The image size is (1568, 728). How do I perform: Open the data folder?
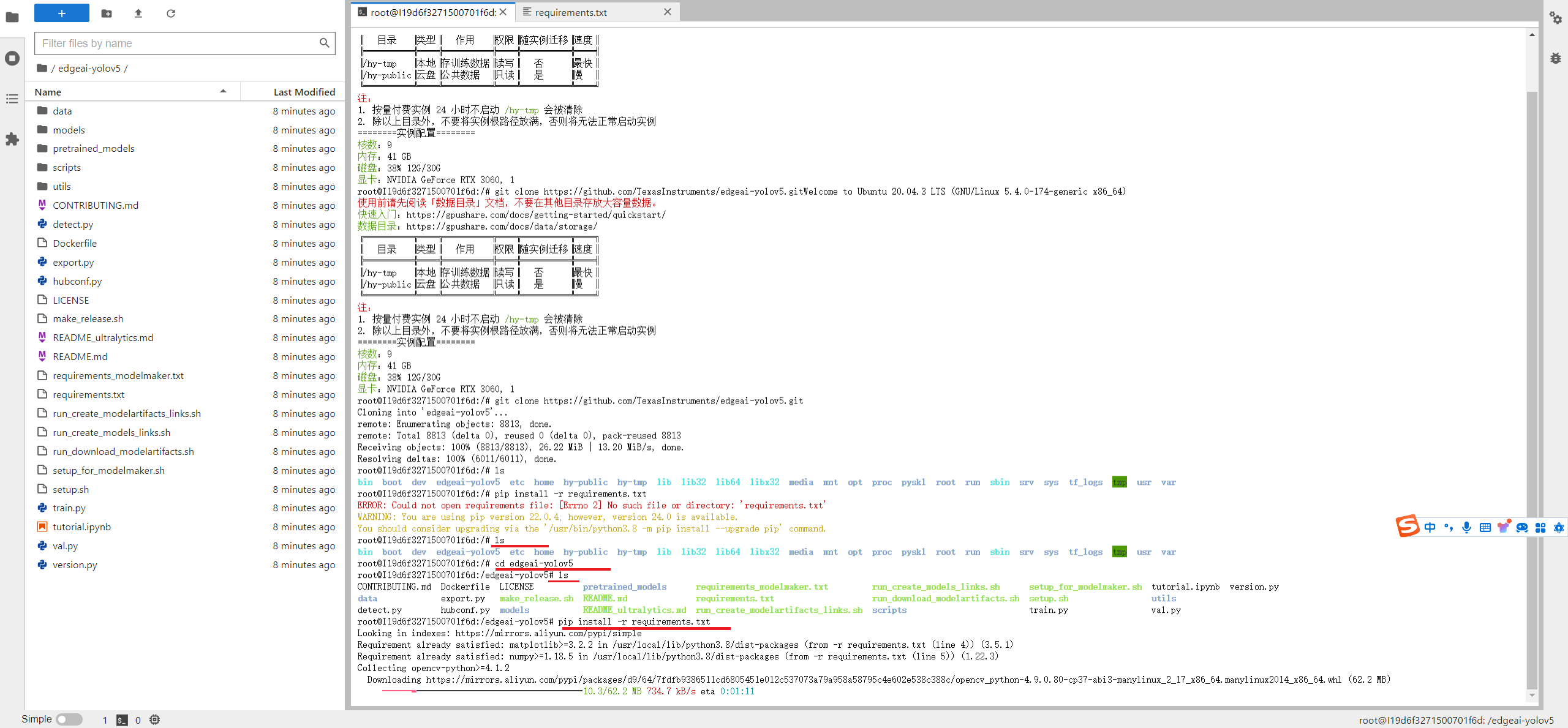(62, 111)
